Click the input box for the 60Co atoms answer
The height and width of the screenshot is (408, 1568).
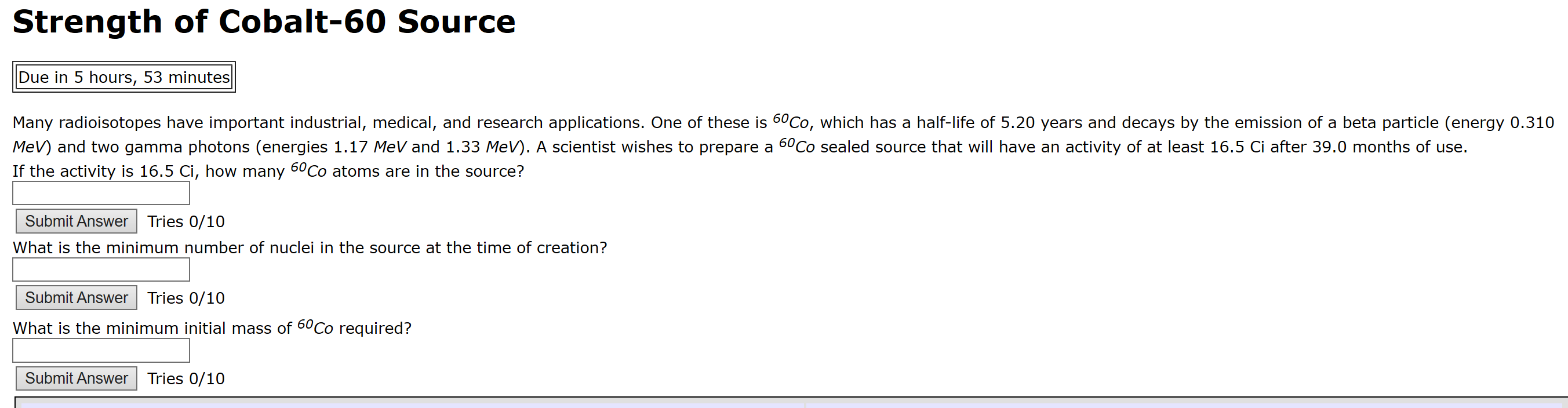(100, 192)
